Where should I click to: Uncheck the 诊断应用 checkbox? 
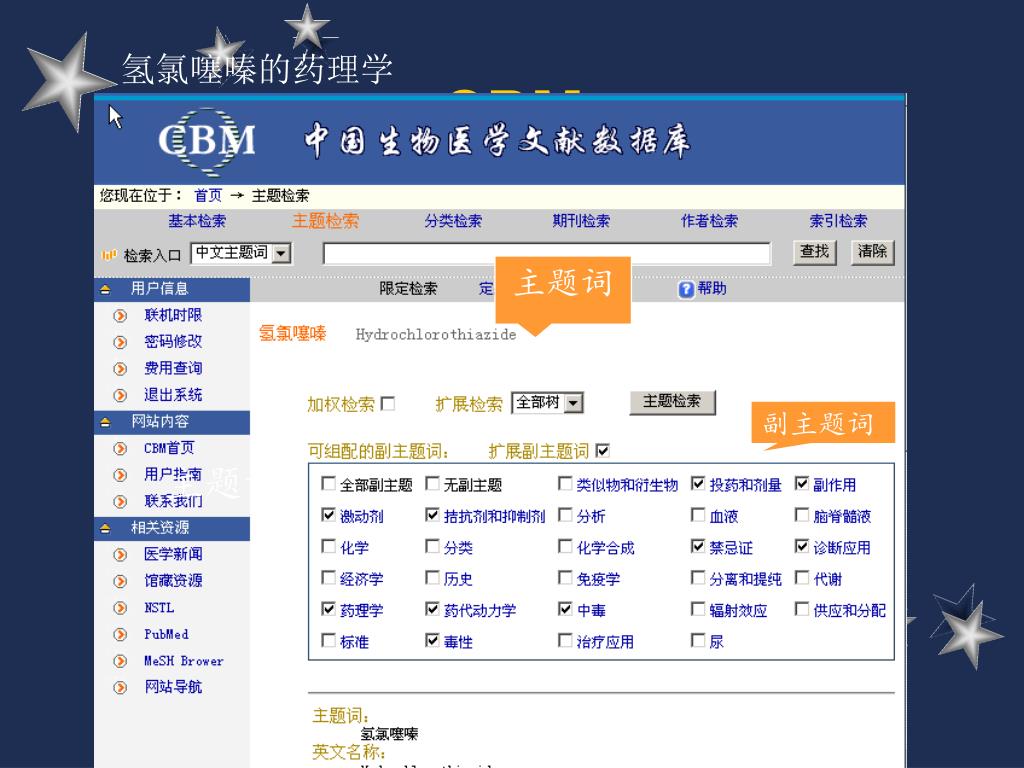tap(802, 546)
